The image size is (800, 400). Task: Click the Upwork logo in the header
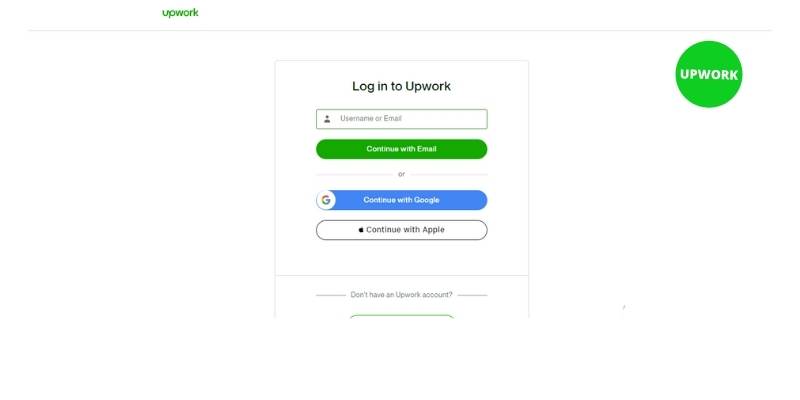(x=180, y=13)
